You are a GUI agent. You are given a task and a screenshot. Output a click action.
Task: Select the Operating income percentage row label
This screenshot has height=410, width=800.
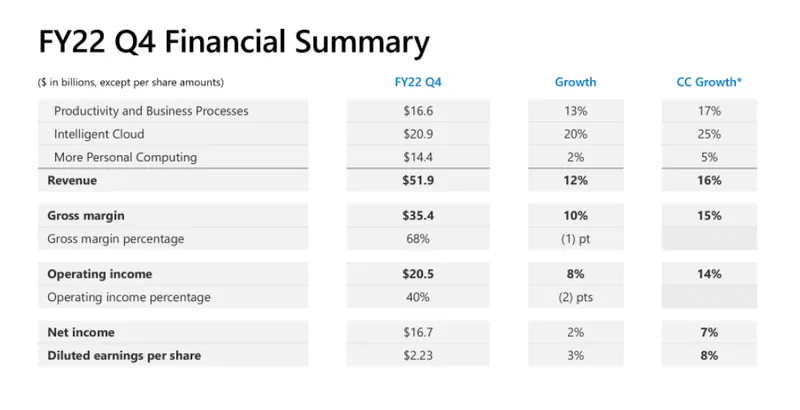coord(129,297)
